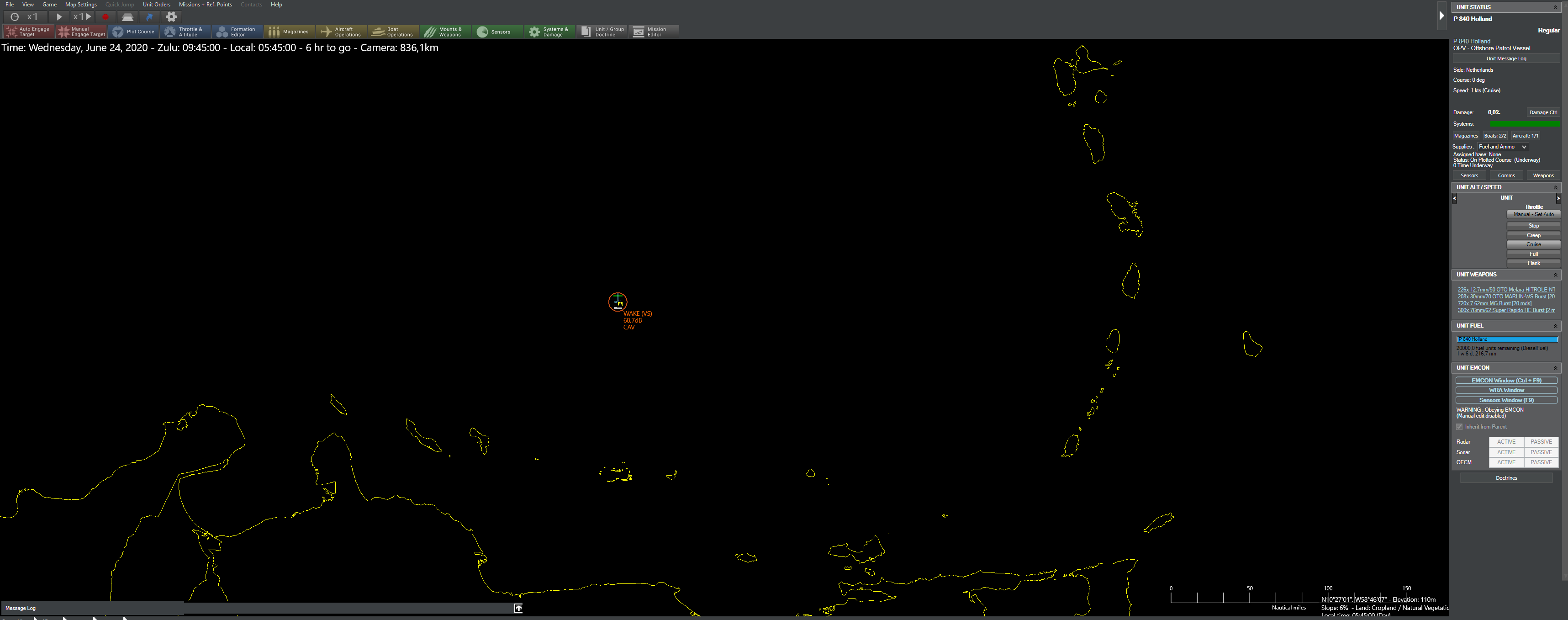Open the Doctrines button
Image resolution: width=1568 pixels, height=620 pixels.
(x=1506, y=478)
